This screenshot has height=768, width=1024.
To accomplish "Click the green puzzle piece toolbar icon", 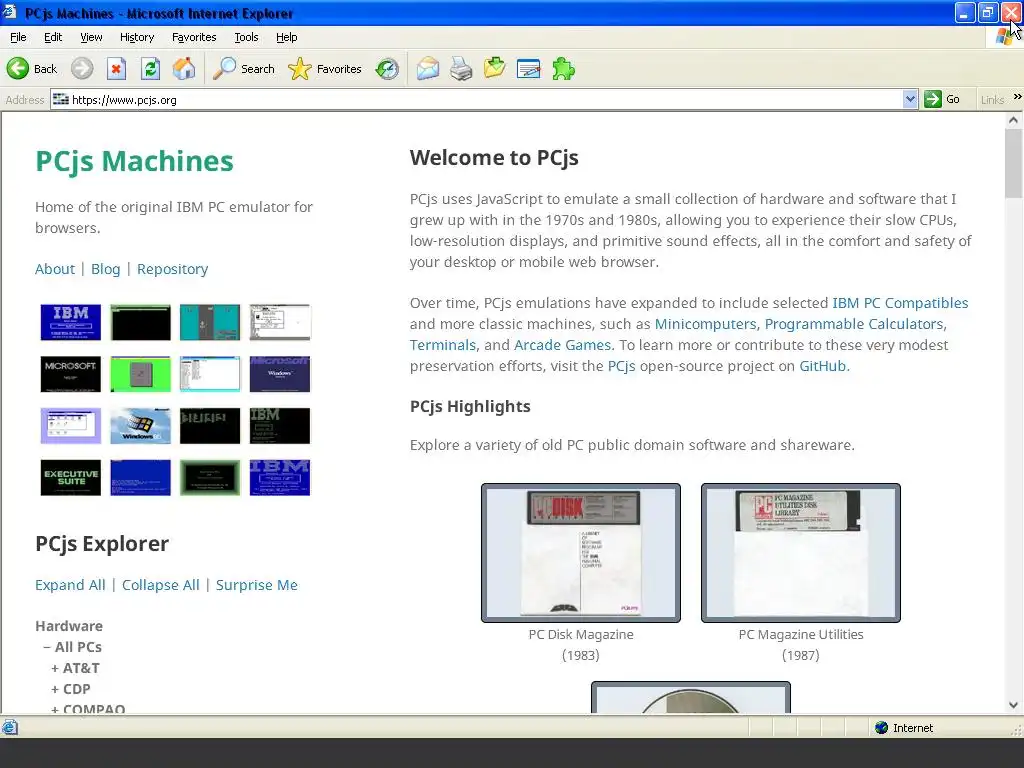I will 563,69.
